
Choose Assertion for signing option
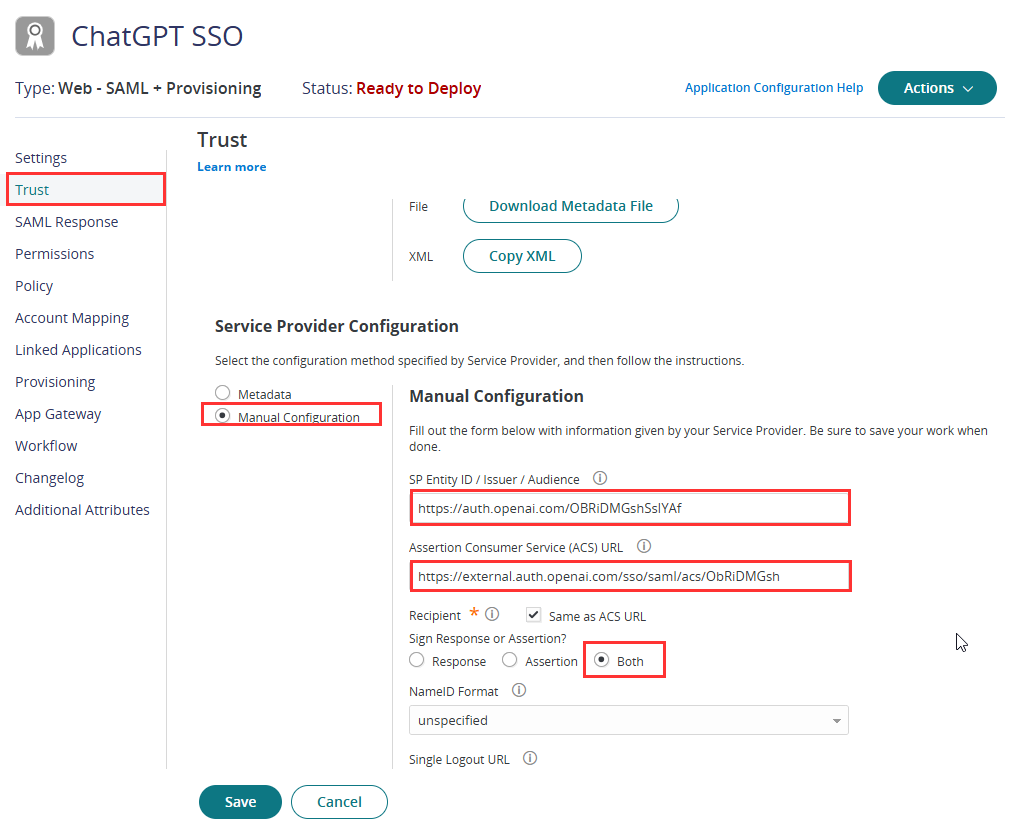[x=509, y=660]
